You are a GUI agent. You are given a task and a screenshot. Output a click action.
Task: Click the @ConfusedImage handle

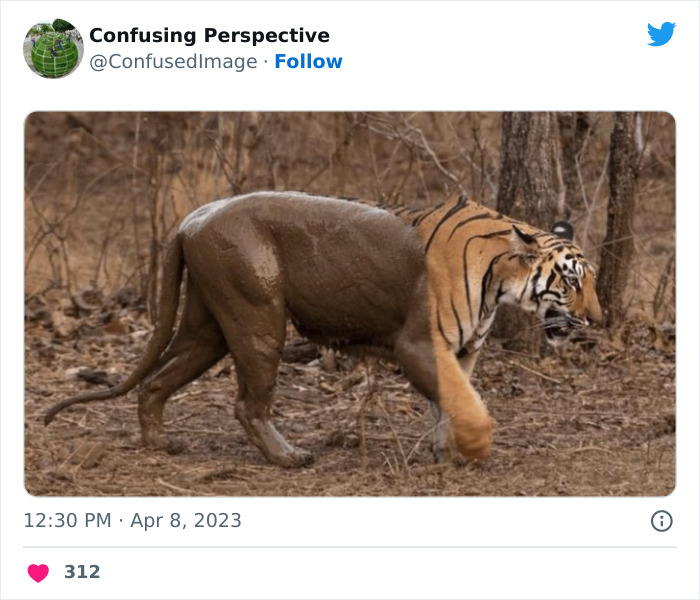click(x=175, y=62)
